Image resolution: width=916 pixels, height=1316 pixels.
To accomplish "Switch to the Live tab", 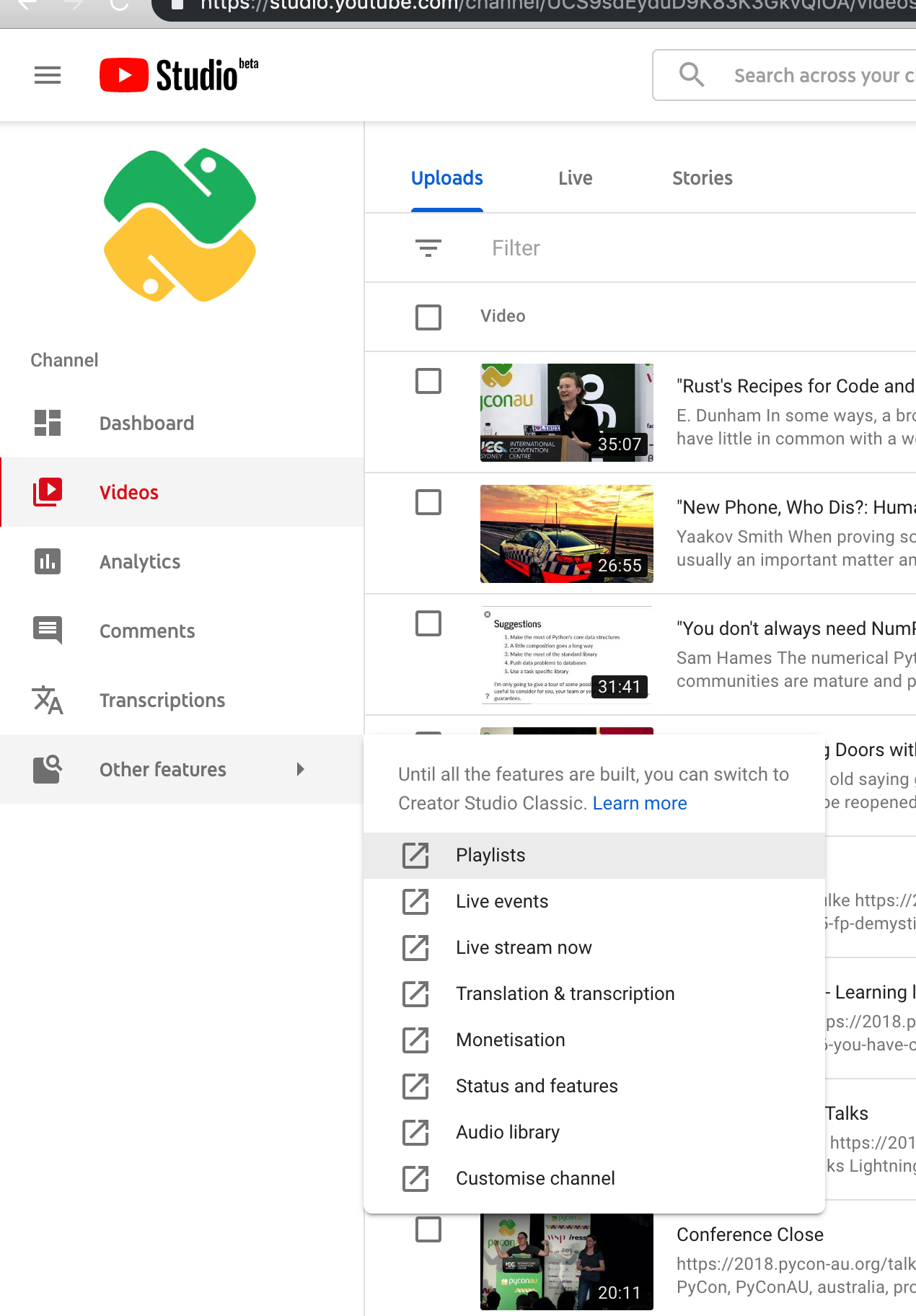I will point(575,178).
